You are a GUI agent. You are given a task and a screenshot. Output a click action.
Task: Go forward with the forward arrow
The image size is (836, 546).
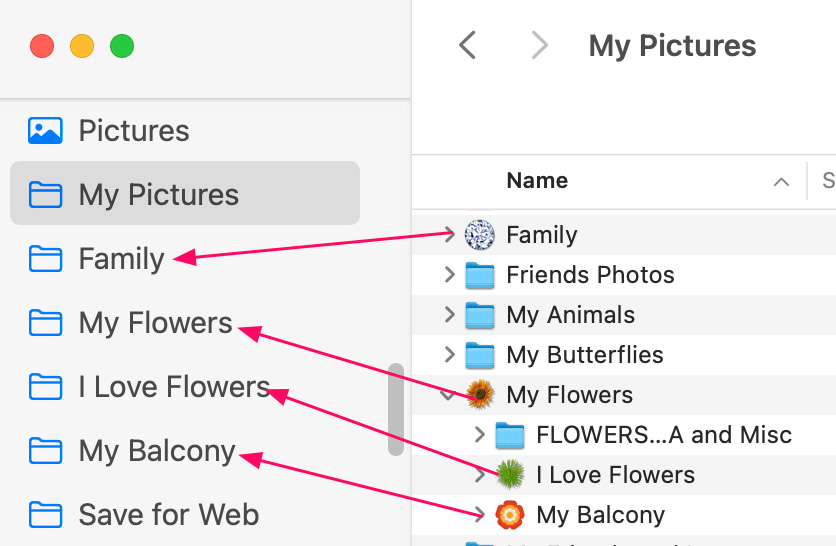[540, 45]
